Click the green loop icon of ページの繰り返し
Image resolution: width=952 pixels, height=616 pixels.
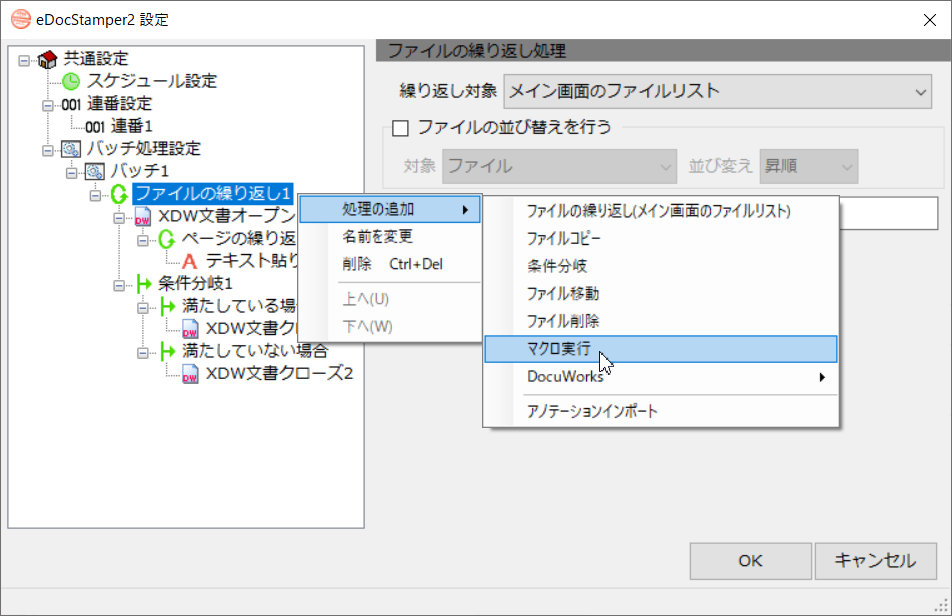[x=166, y=239]
